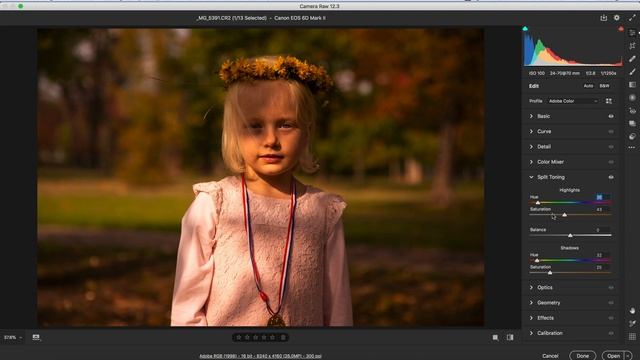Image resolution: width=640 pixels, height=360 pixels.
Task: Open the arrow menu beside Open button
Action: point(629,356)
